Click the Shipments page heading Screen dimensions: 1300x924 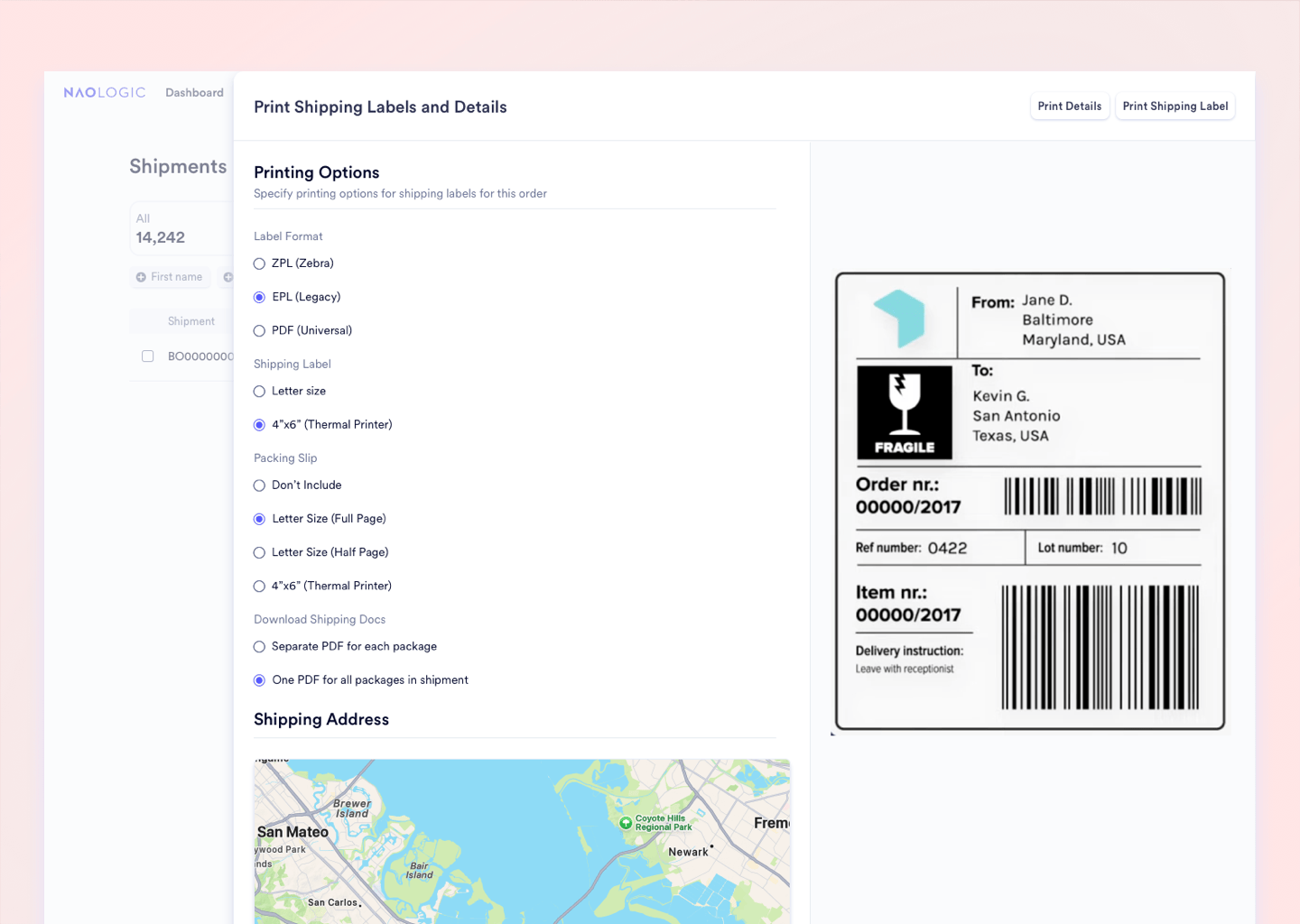tap(178, 166)
